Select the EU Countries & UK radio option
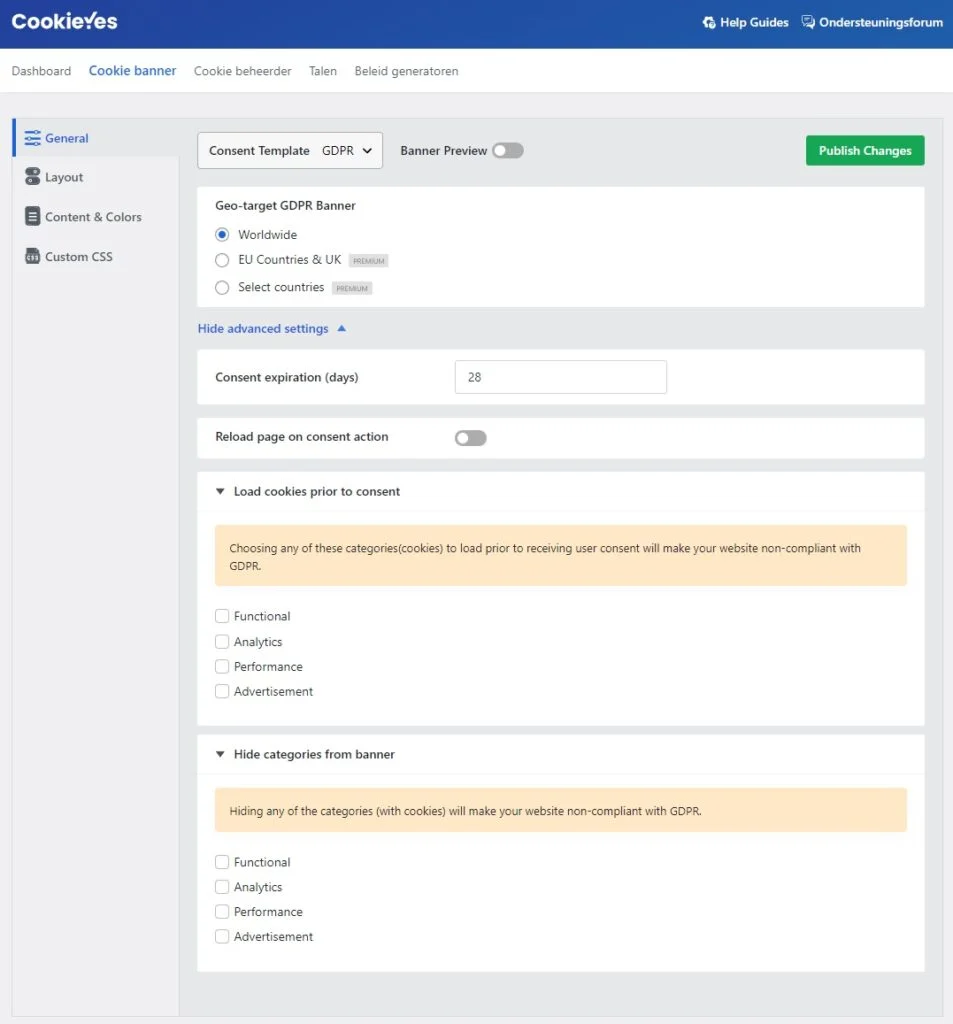Image resolution: width=953 pixels, height=1024 pixels. (x=222, y=260)
